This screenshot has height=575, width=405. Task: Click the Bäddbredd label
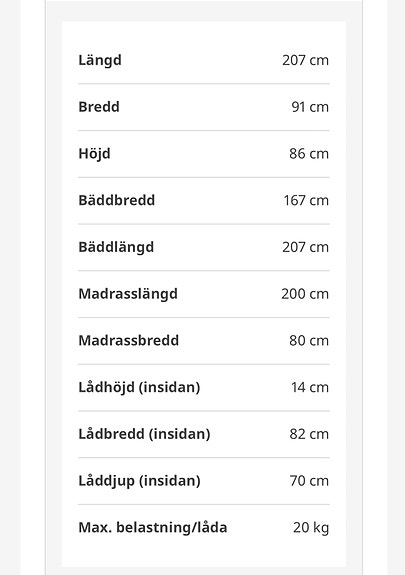click(x=117, y=200)
